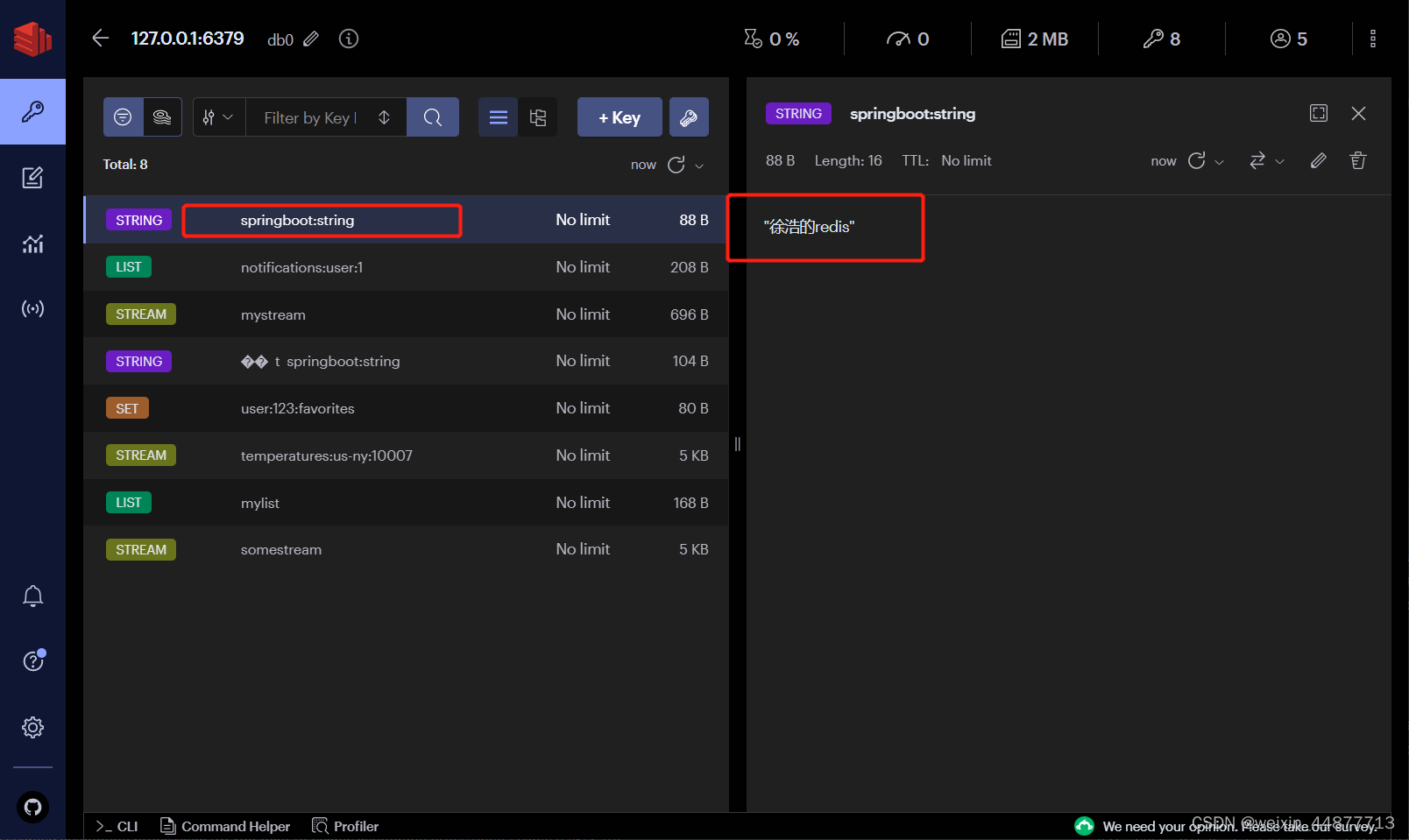Switch key list to tree view
This screenshot has width=1409, height=840.
pyautogui.click(x=538, y=116)
